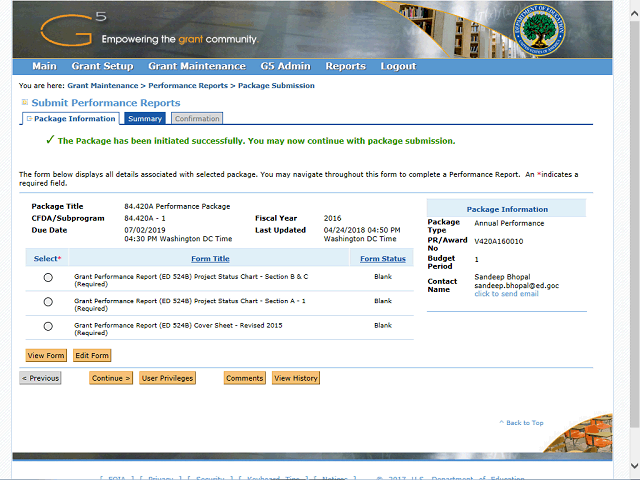Click the email sandeep.bhopal@ed.goc
Viewport: 640px width, 480px height.
point(516,285)
